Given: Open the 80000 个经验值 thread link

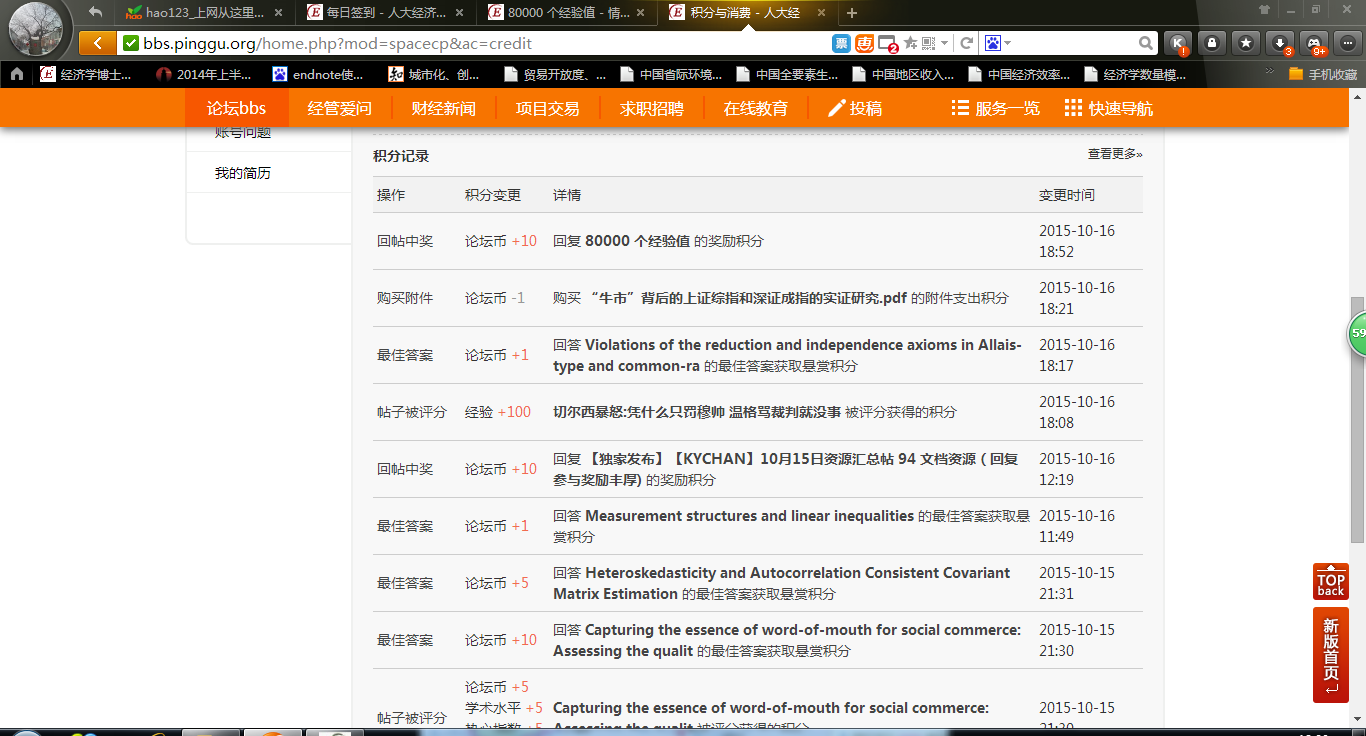Looking at the screenshot, I should click(638, 241).
